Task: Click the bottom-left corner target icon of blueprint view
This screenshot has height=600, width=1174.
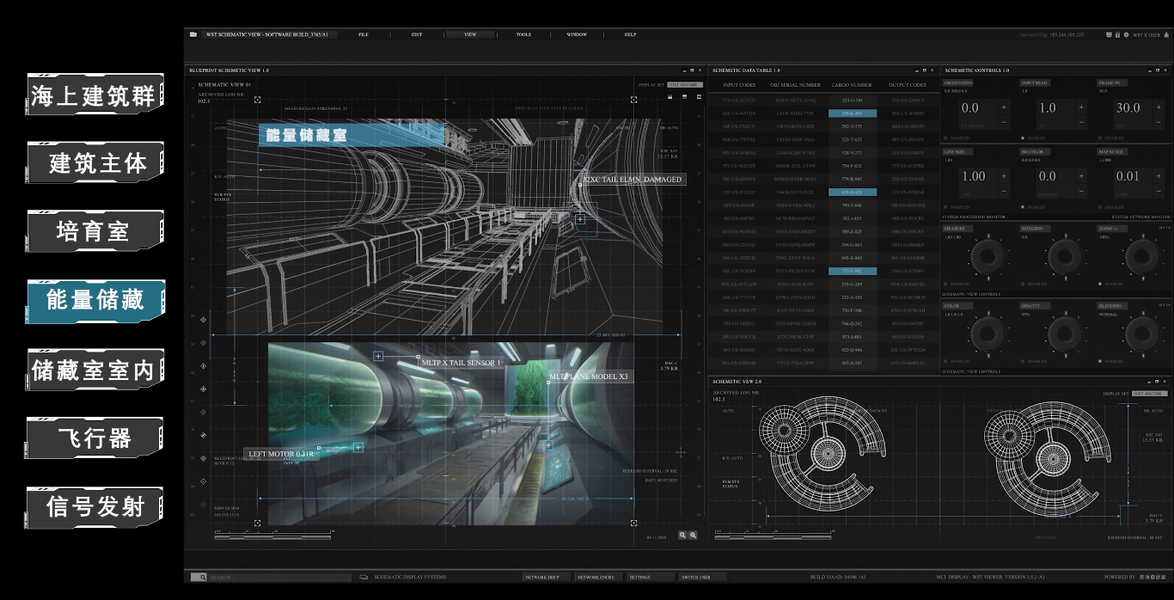Action: coord(258,522)
